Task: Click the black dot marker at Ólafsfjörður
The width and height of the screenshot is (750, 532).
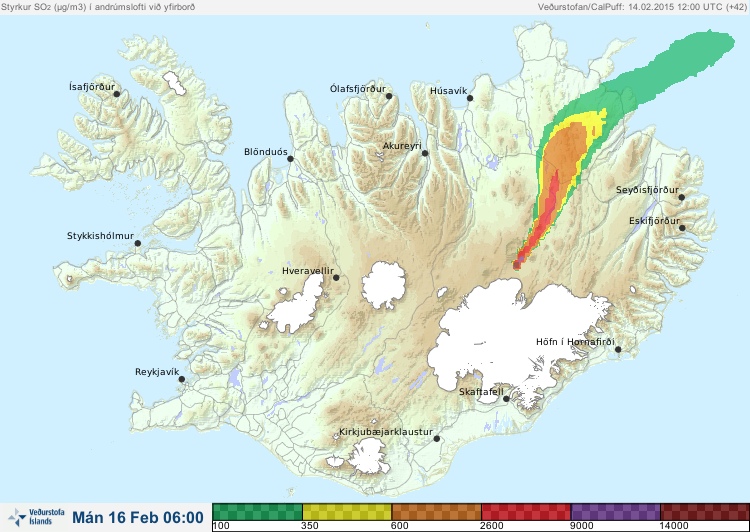Action: (x=389, y=96)
